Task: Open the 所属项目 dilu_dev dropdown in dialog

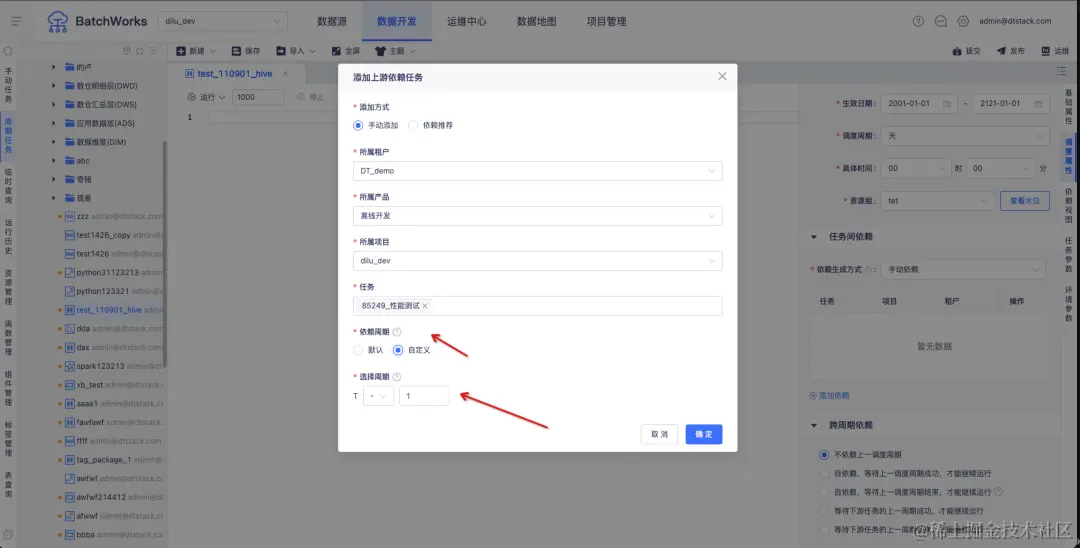Action: click(537, 261)
